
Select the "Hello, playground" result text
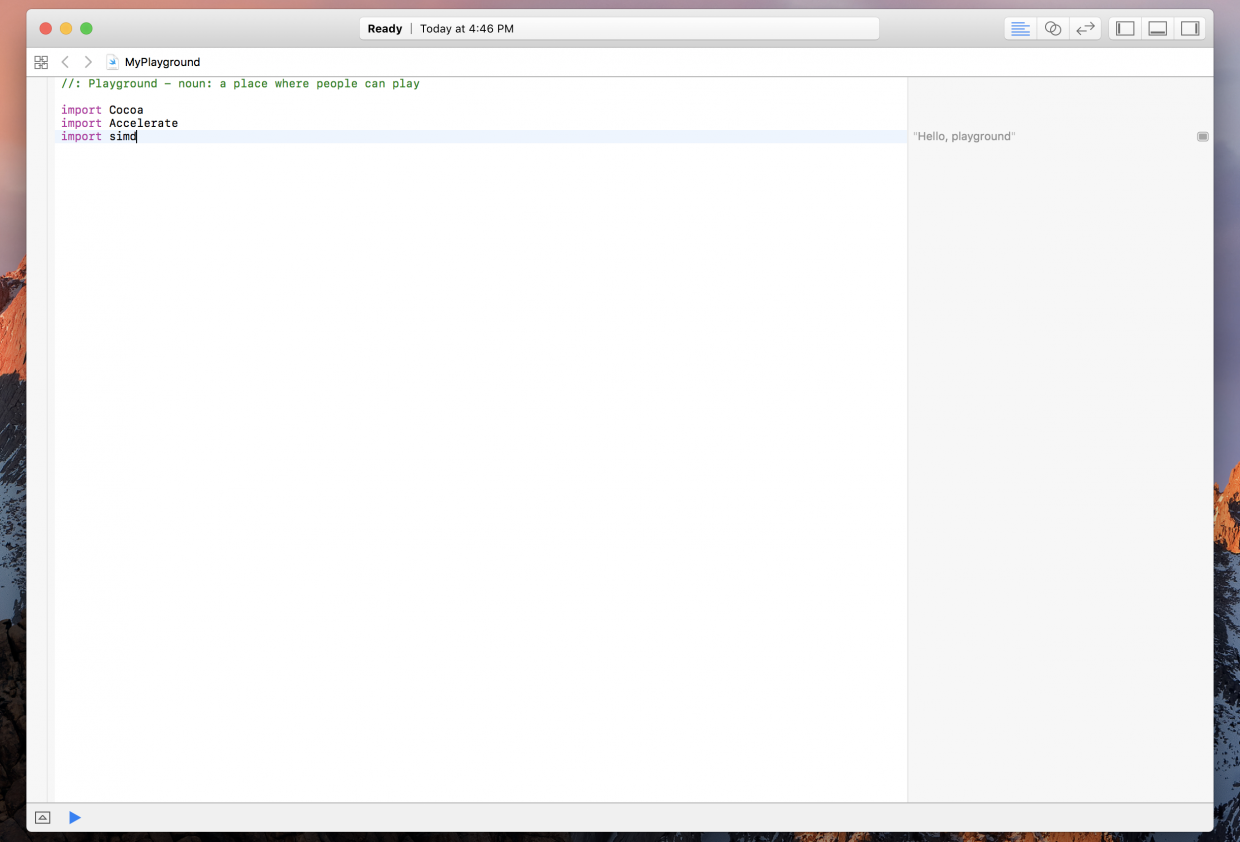coord(964,136)
